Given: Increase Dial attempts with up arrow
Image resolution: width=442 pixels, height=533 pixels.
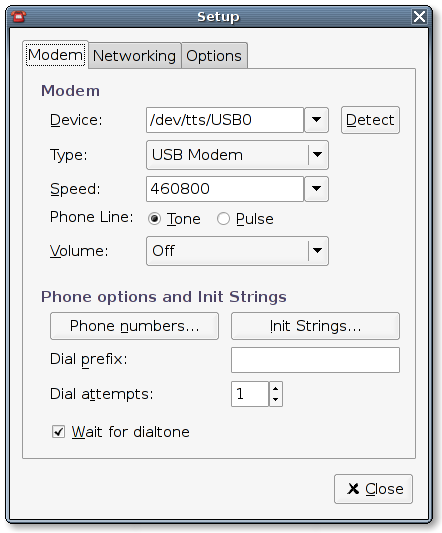Looking at the screenshot, I should 276,388.
